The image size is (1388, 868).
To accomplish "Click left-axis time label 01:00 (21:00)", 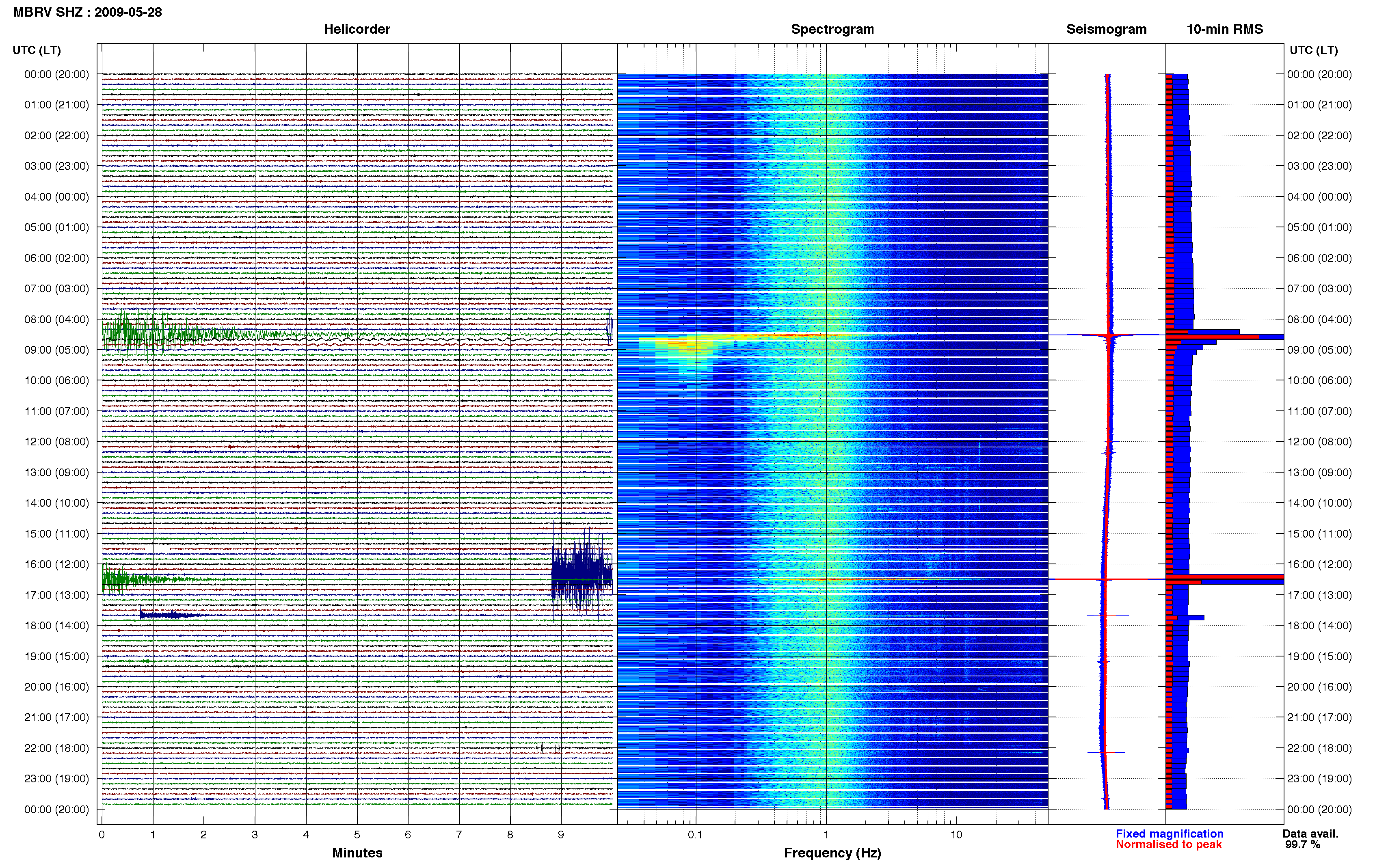I will (x=56, y=105).
